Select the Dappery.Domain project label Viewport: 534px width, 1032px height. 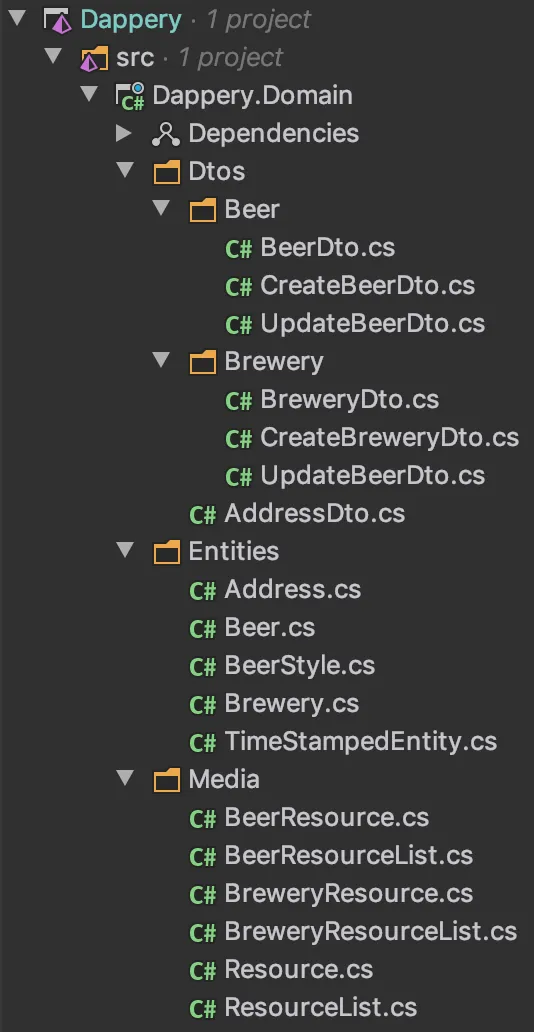pos(252,95)
